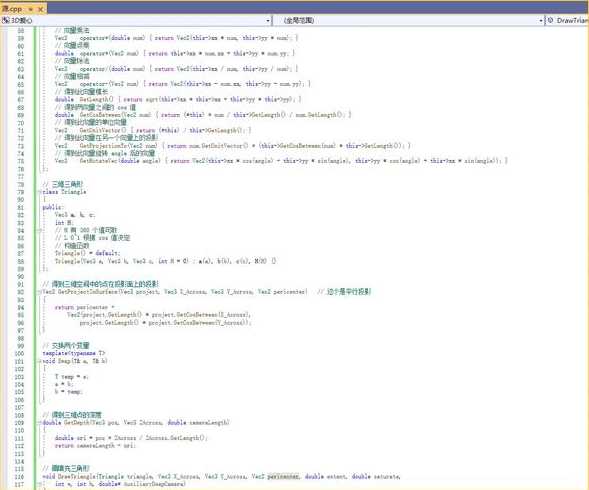Click the GetProjectionTo function line

tap(233, 146)
